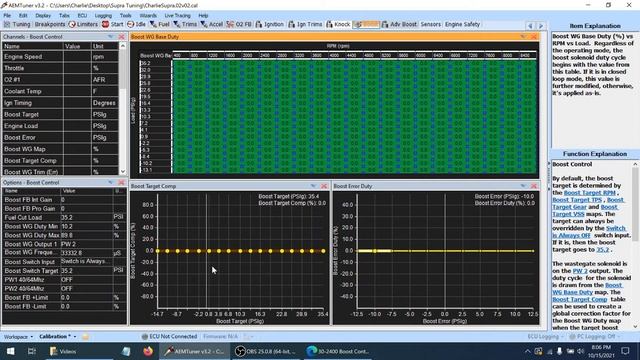
Task: Open Boost Target Comp dropdown arrow
Action: [313, 186]
